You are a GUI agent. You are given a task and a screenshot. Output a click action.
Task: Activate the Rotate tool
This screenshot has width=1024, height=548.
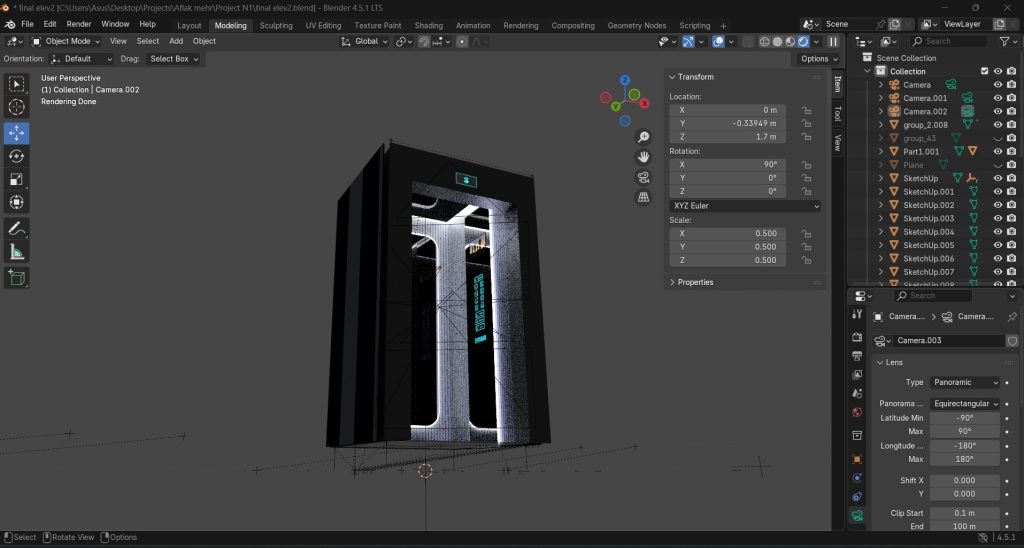point(16,156)
